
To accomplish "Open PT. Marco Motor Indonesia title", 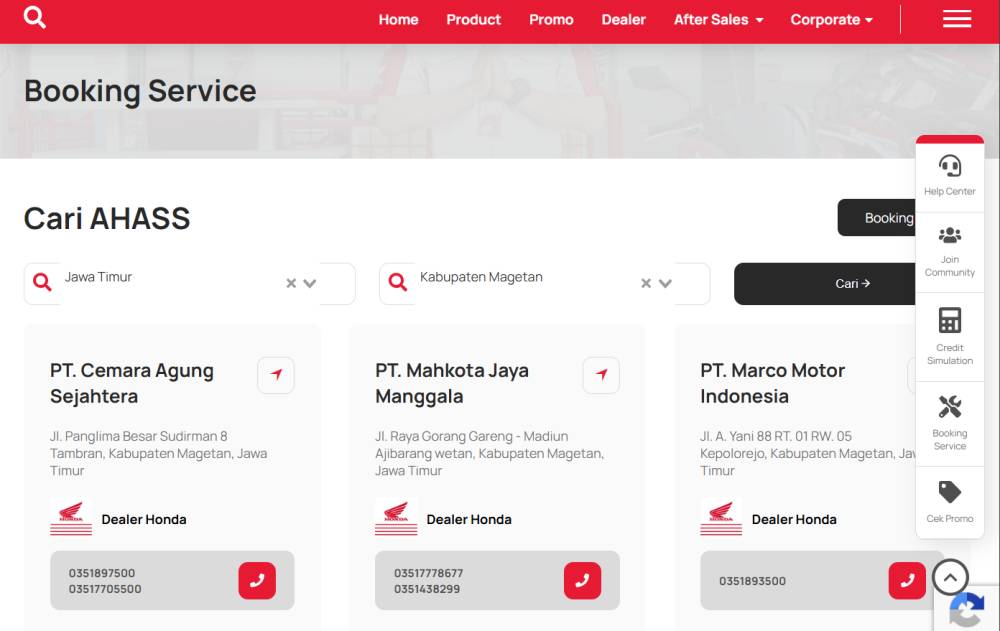I will pyautogui.click(x=772, y=383).
